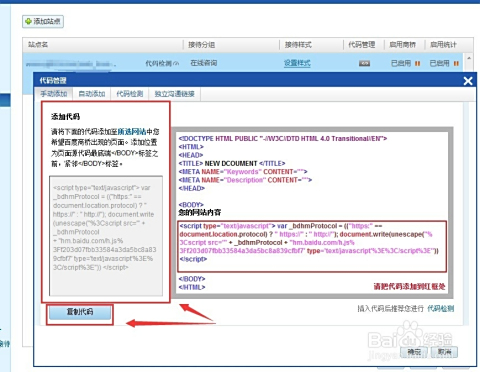Switch to the 自动添加 tab

click(92, 94)
